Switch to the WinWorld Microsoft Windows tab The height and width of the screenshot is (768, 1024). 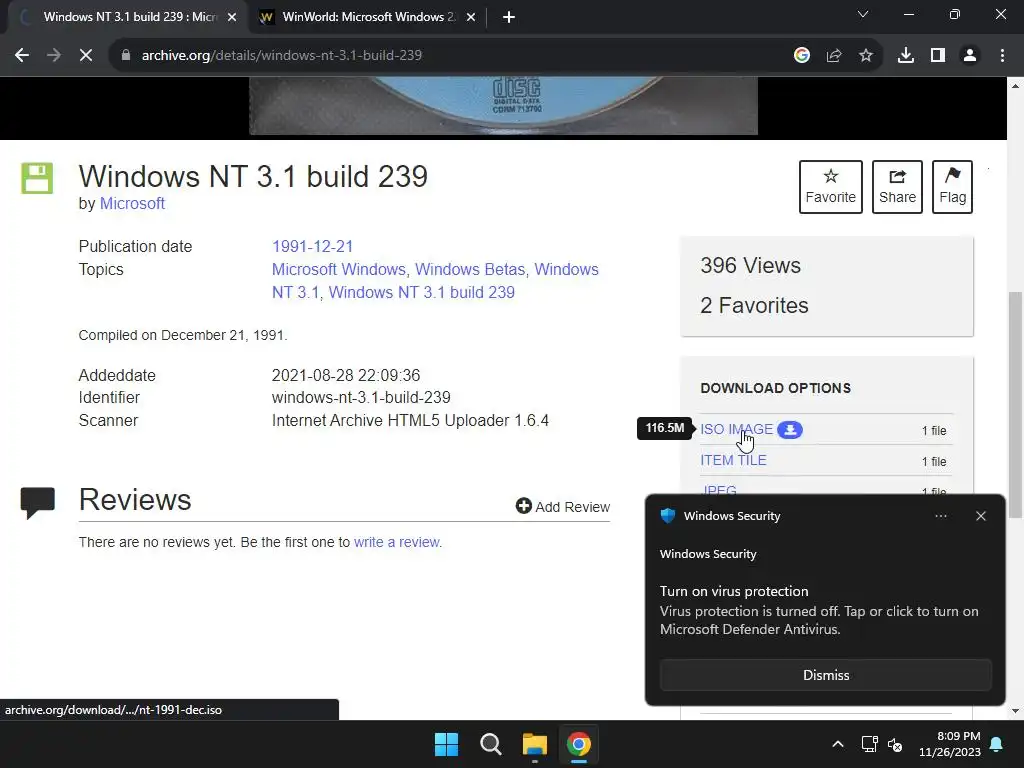[x=369, y=17]
